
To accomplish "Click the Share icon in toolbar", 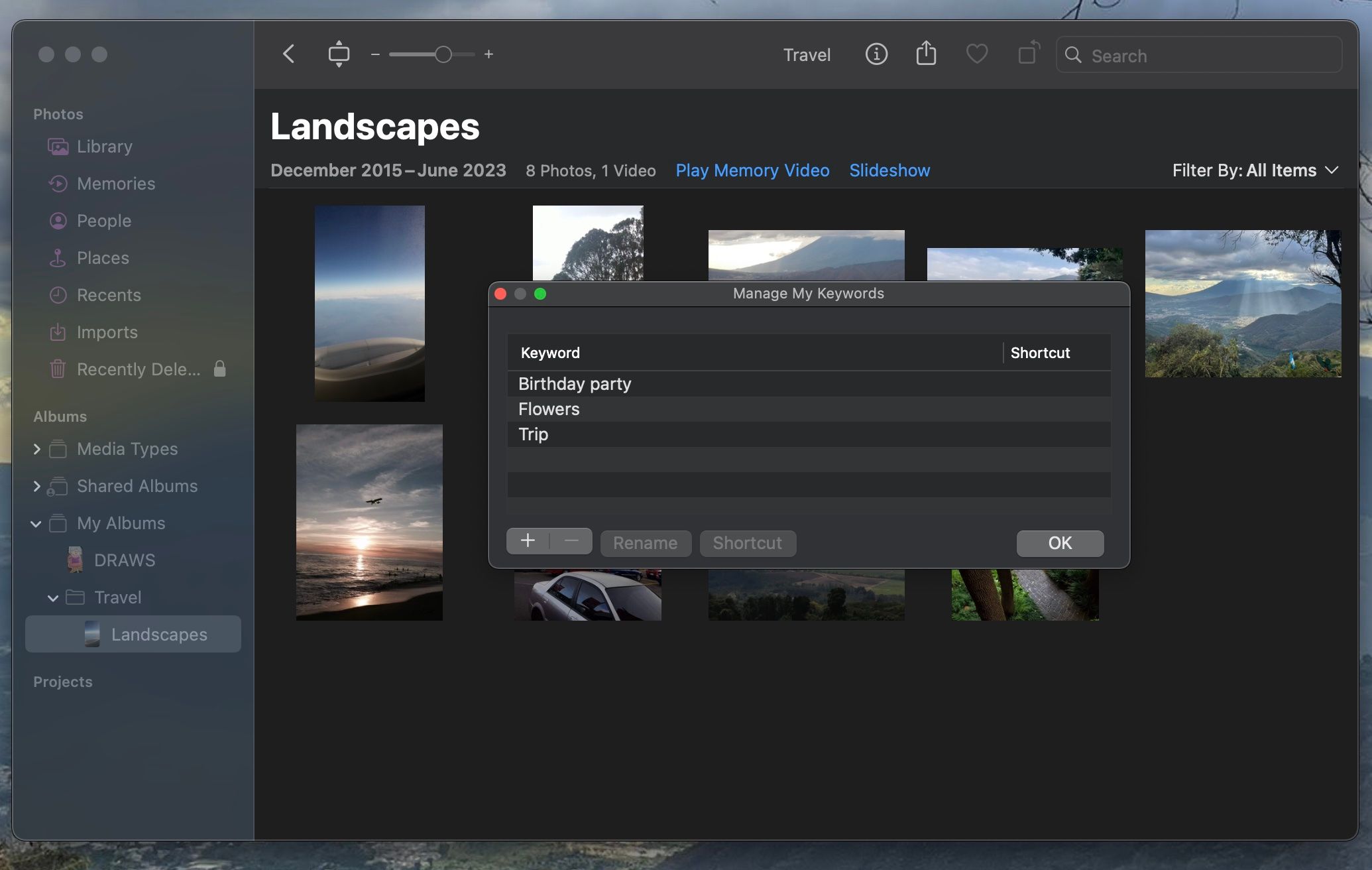I will tap(926, 54).
